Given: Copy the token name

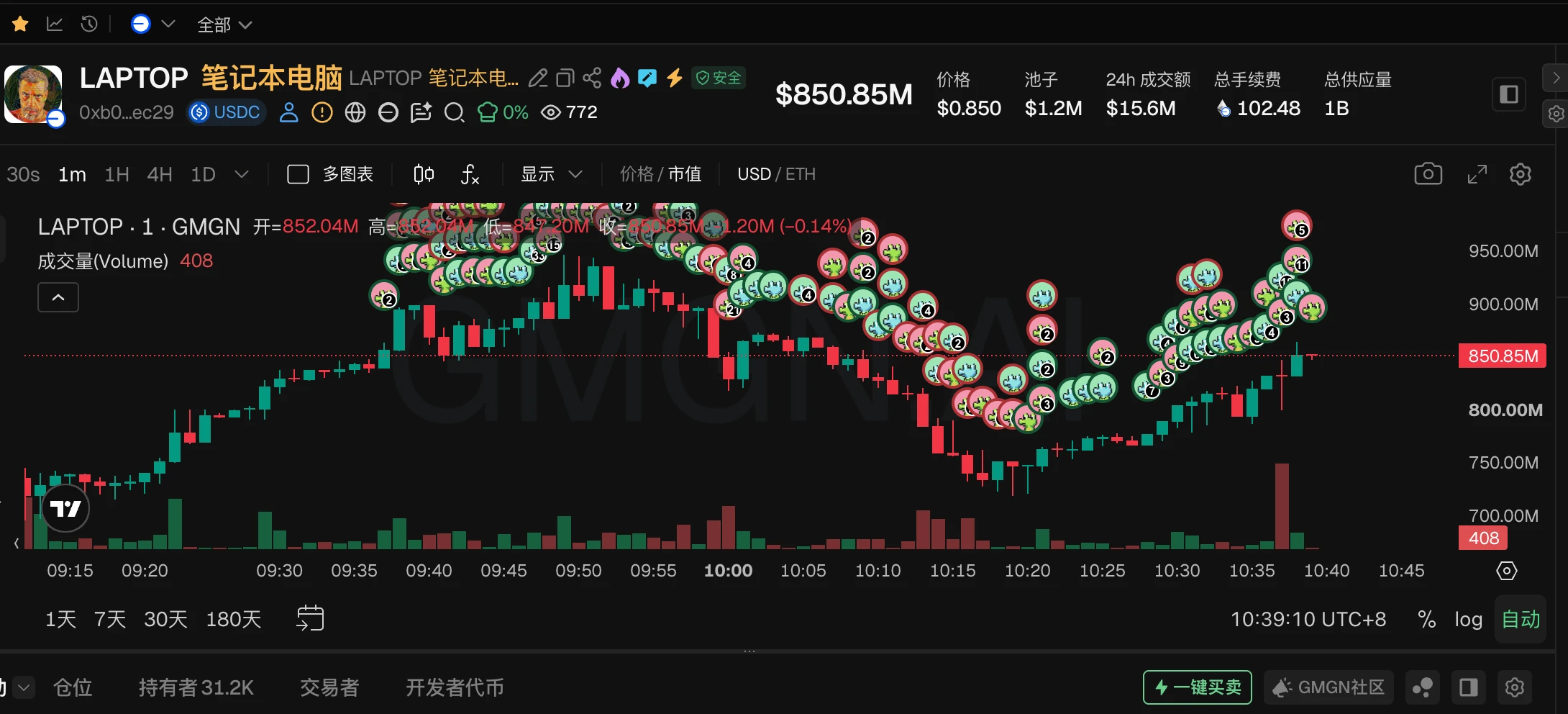Looking at the screenshot, I should (565, 78).
